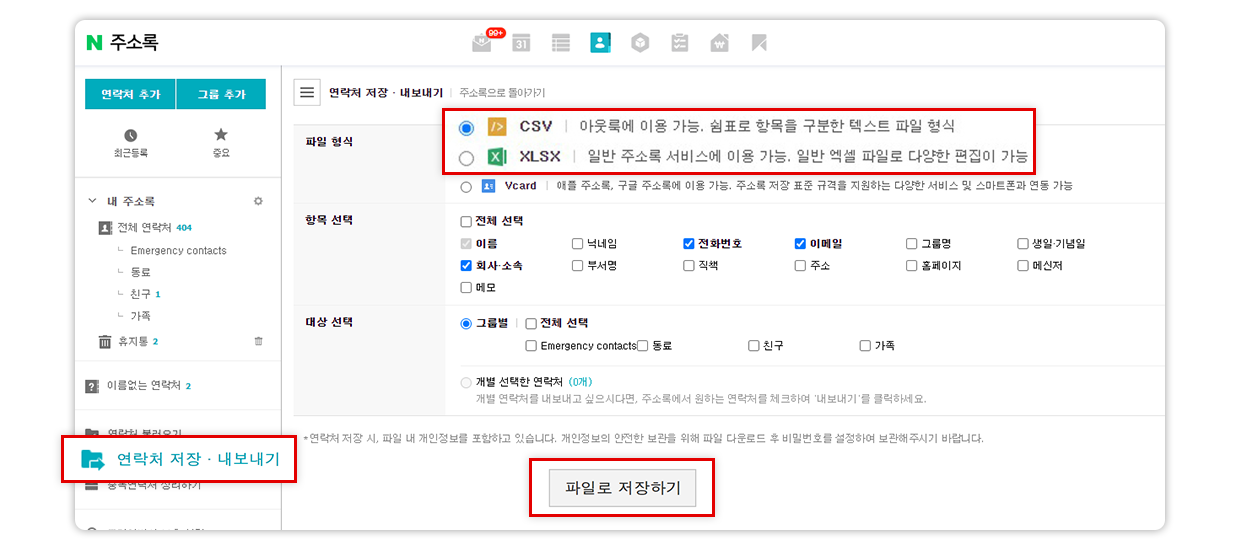Go back via 주소록으로 돌아가기 link
1240x549 pixels.
[x=502, y=93]
